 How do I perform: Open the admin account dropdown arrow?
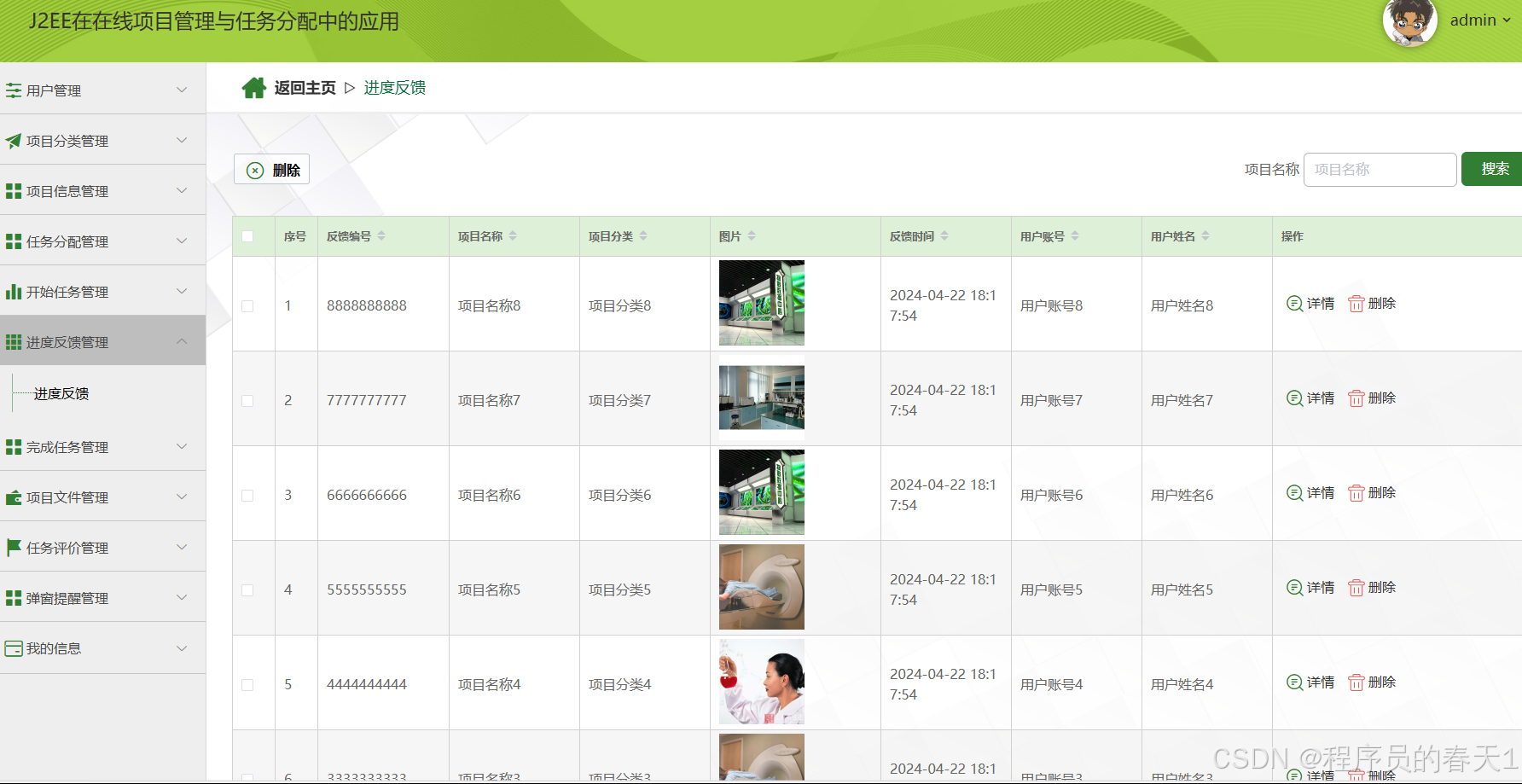click(x=1507, y=20)
